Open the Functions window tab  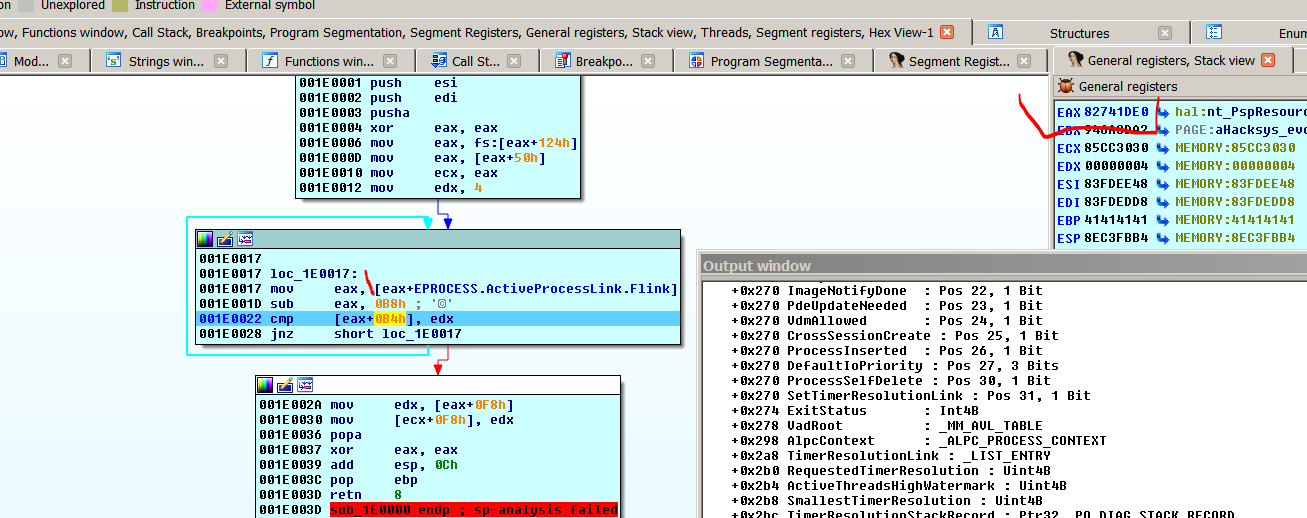pos(328,61)
